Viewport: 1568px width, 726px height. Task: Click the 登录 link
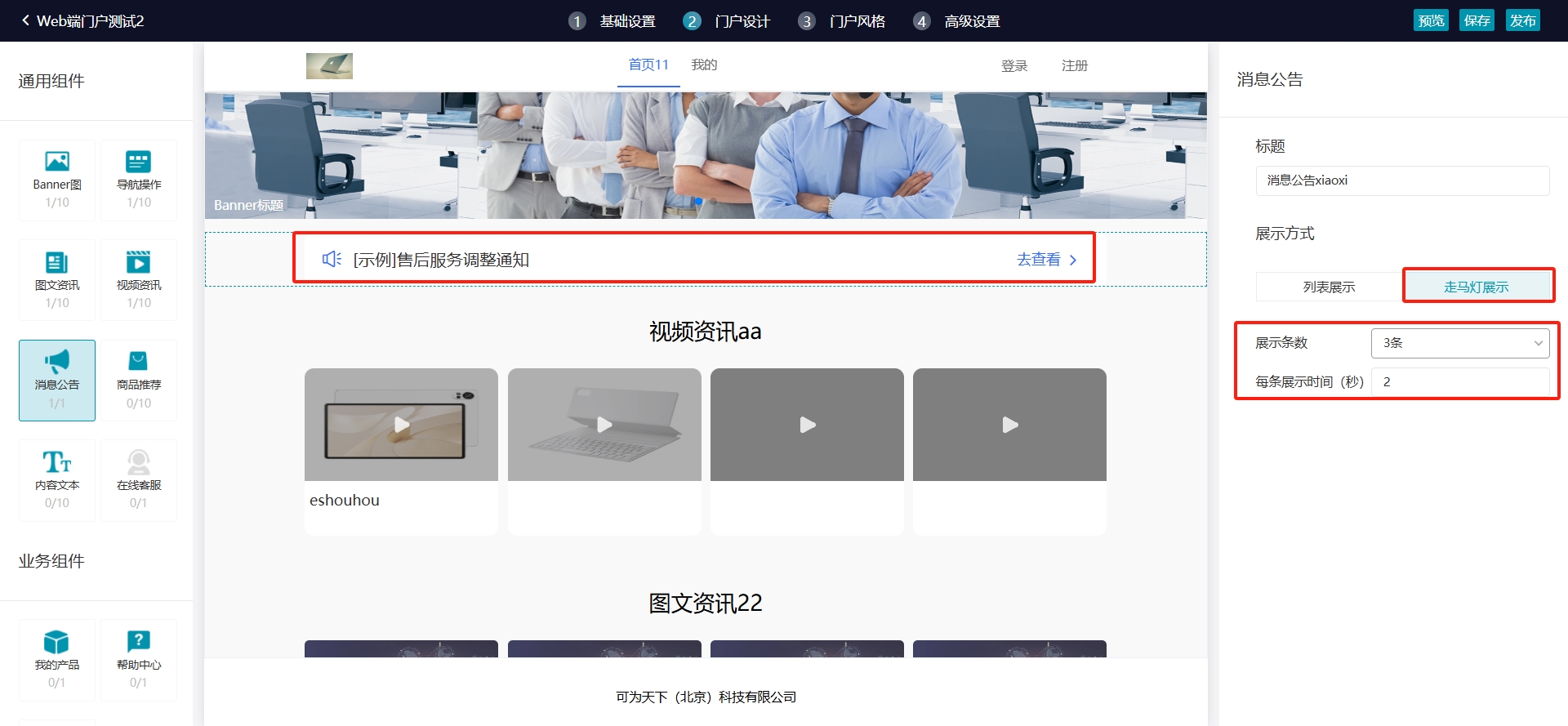1014,65
